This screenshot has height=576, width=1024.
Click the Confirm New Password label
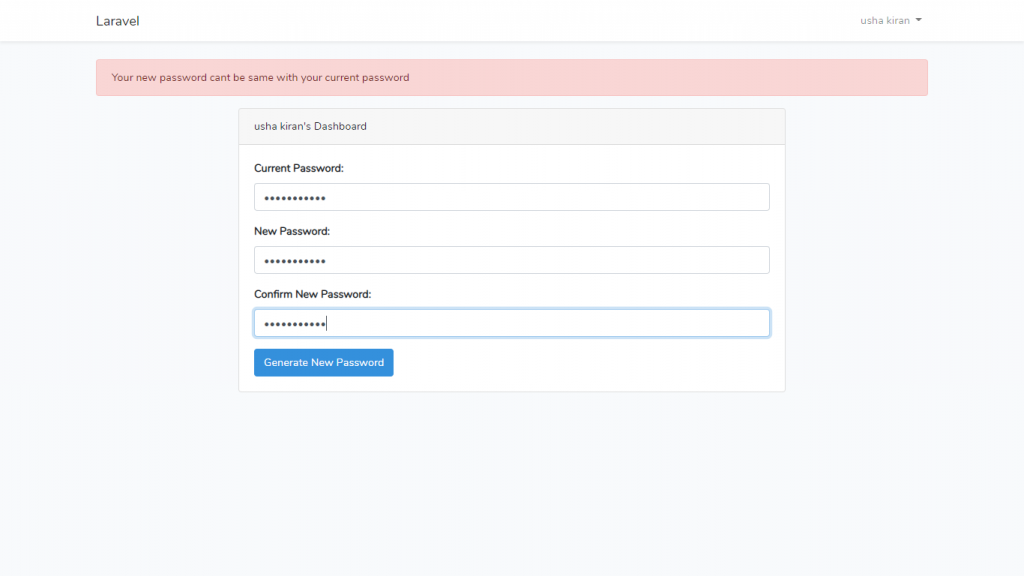point(312,294)
